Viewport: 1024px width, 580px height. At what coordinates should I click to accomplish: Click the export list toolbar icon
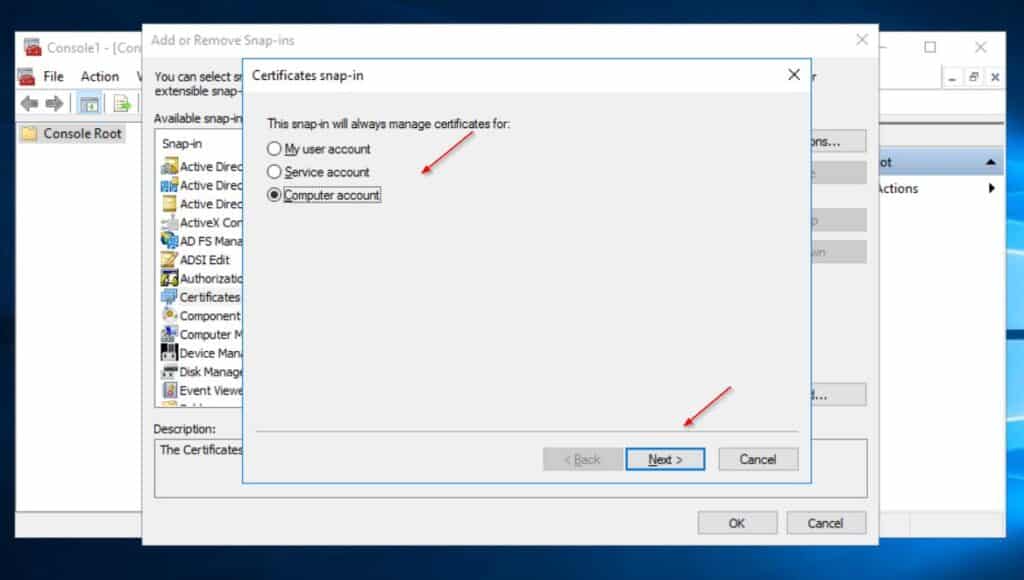click(121, 103)
